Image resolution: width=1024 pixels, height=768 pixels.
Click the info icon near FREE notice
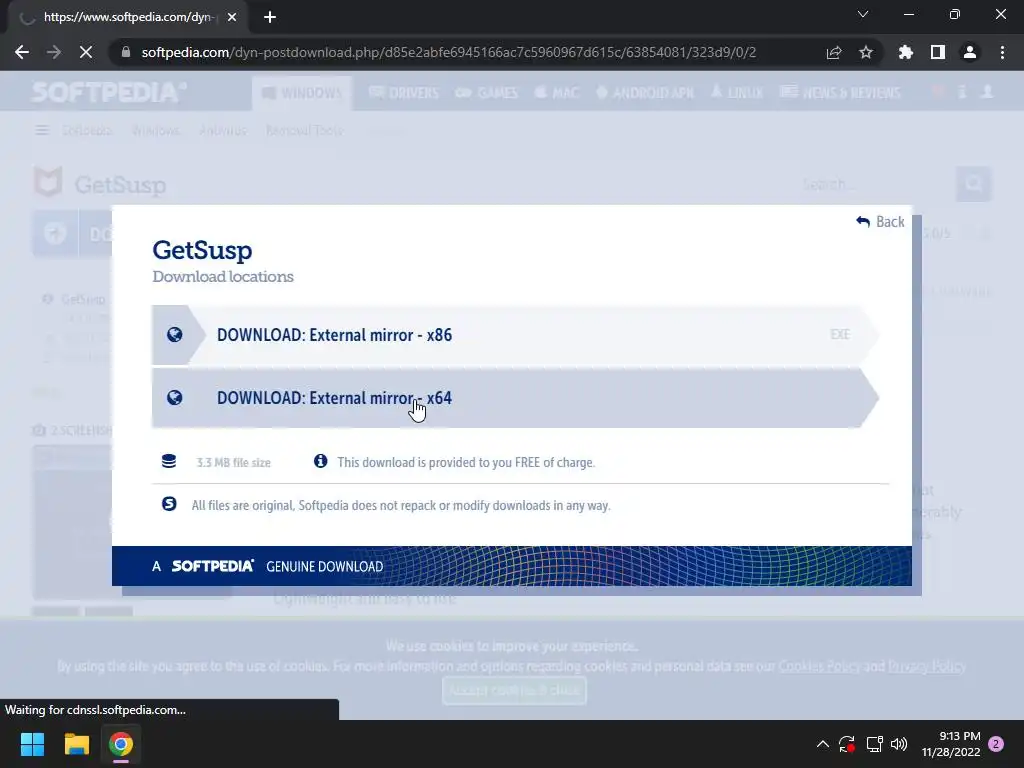(320, 461)
